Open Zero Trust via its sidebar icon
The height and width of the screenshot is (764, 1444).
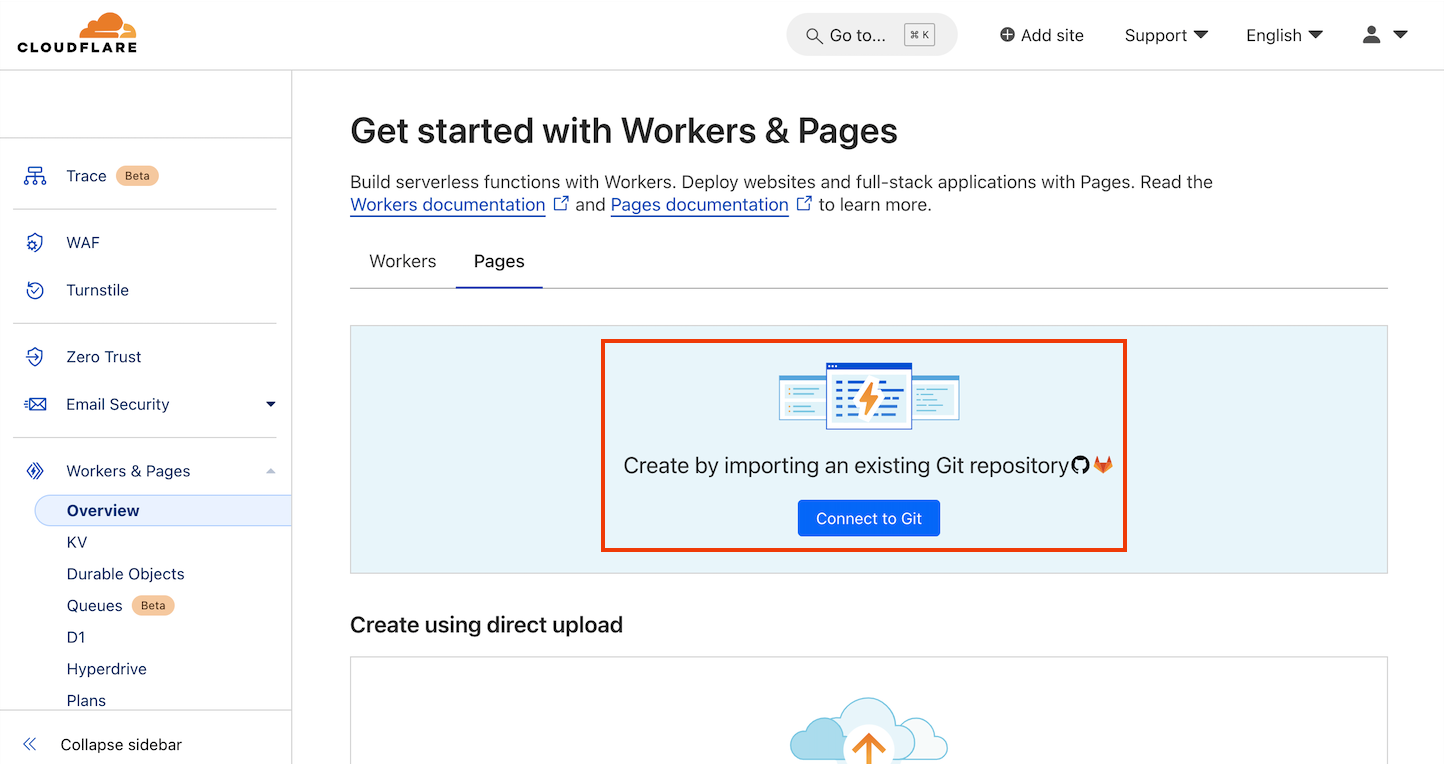point(34,356)
